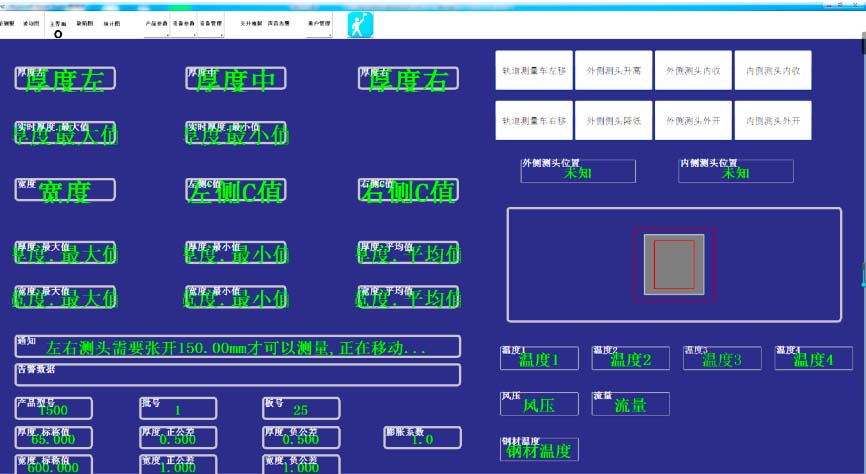The height and width of the screenshot is (474, 866).
Task: Switch to the 波动图 tab
Action: click(31, 23)
